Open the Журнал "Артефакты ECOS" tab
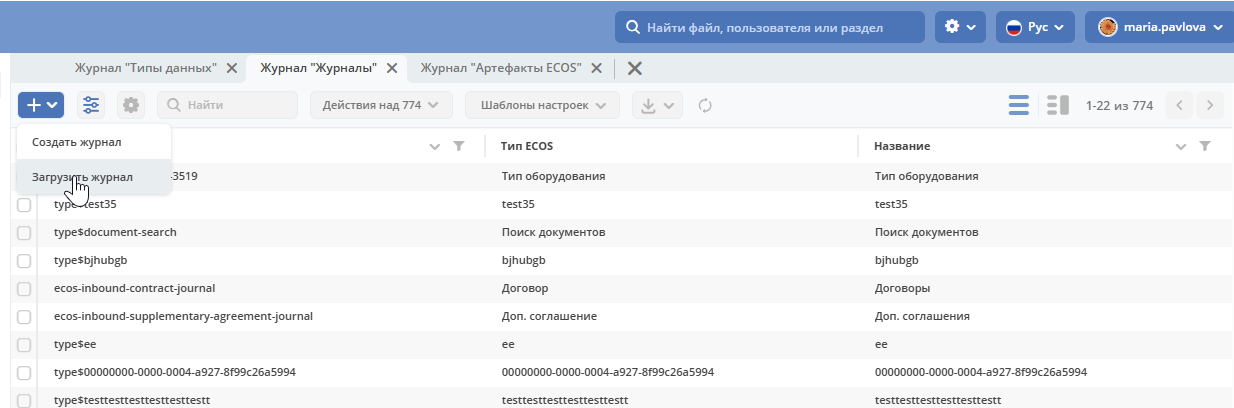 (x=502, y=68)
